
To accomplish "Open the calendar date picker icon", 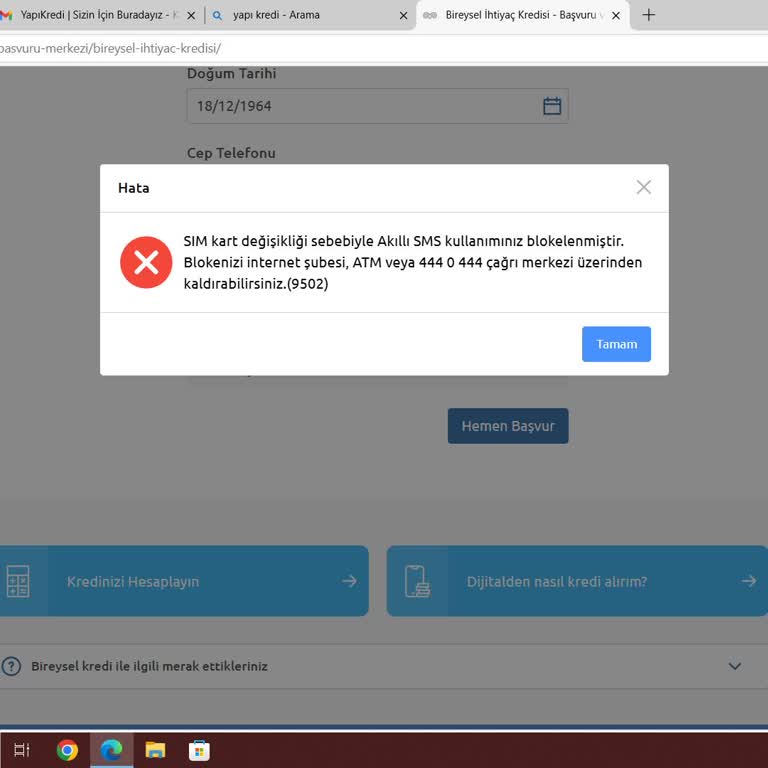I will 552,106.
